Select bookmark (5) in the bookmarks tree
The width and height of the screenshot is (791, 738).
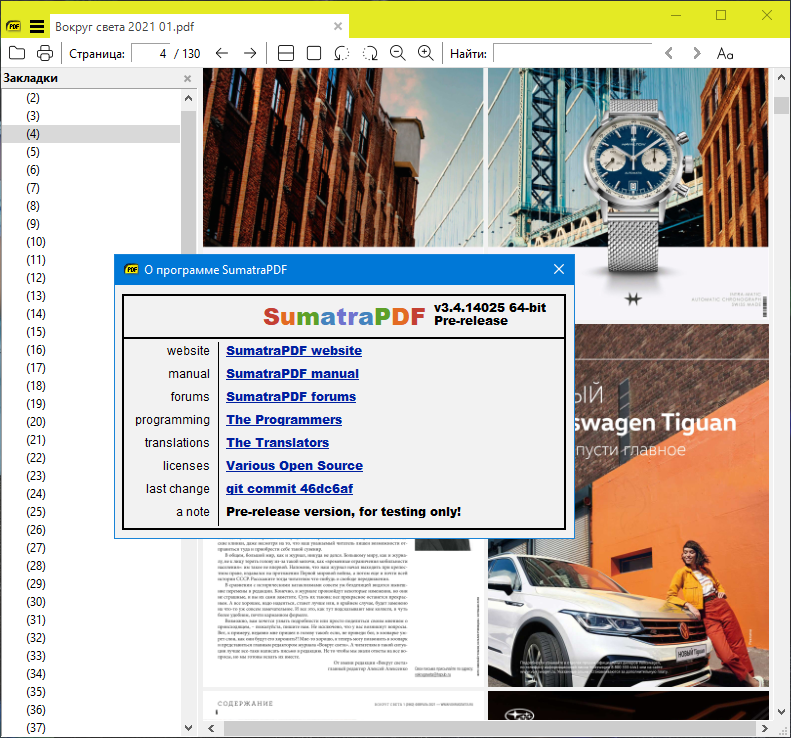pos(33,152)
